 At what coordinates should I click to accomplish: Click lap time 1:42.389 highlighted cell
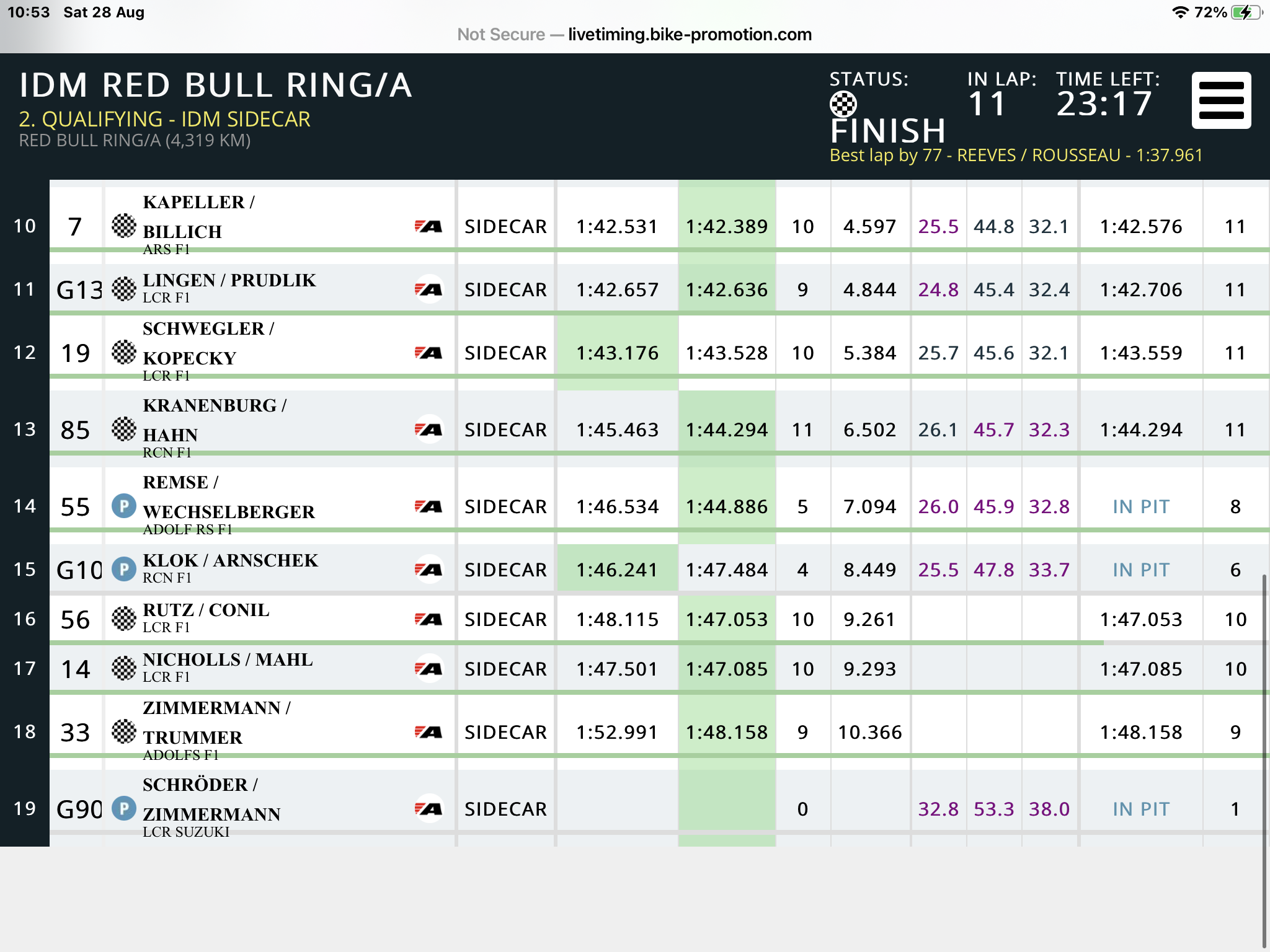pos(727,226)
